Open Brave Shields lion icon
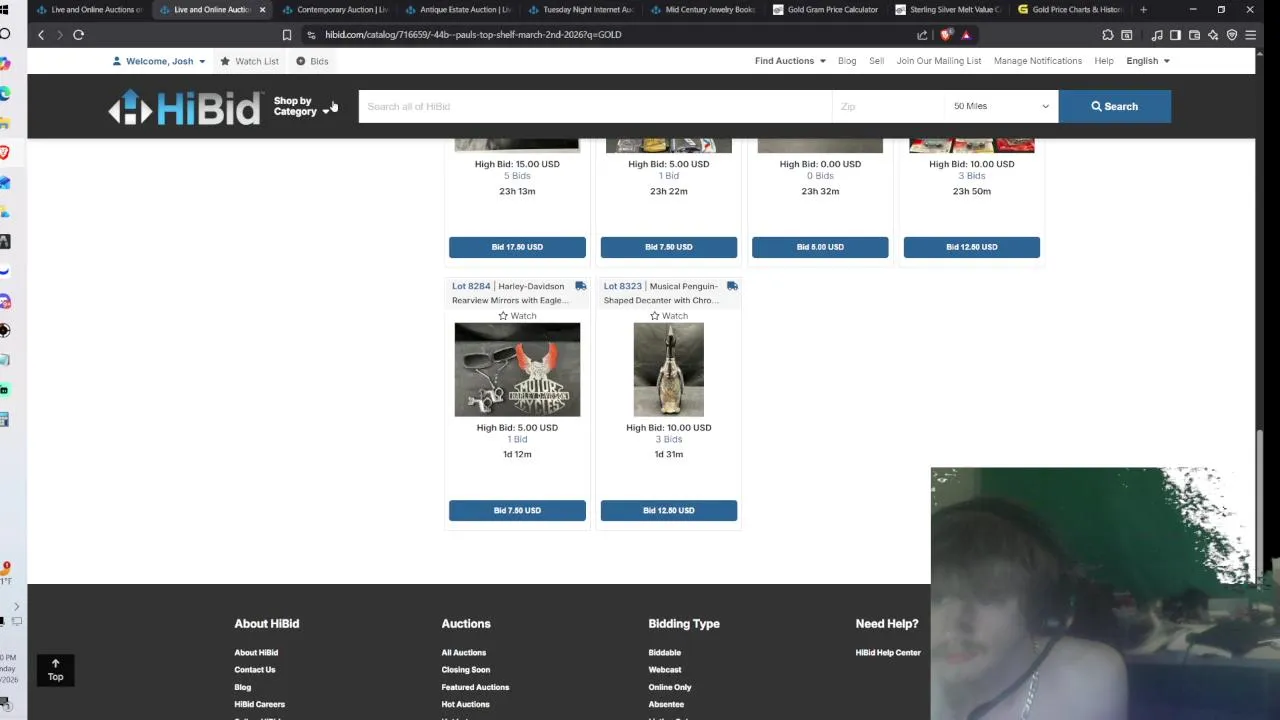The image size is (1280, 720). pyautogui.click(x=946, y=34)
